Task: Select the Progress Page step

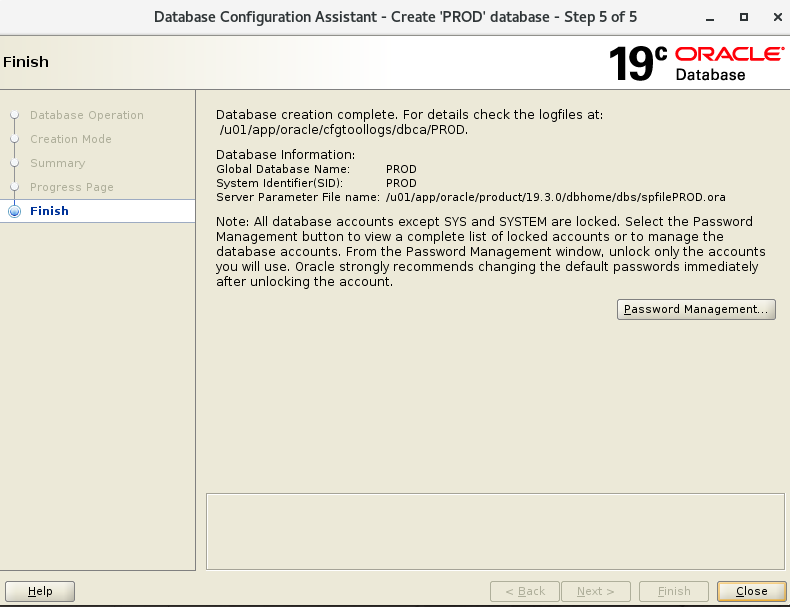Action: click(x=72, y=187)
